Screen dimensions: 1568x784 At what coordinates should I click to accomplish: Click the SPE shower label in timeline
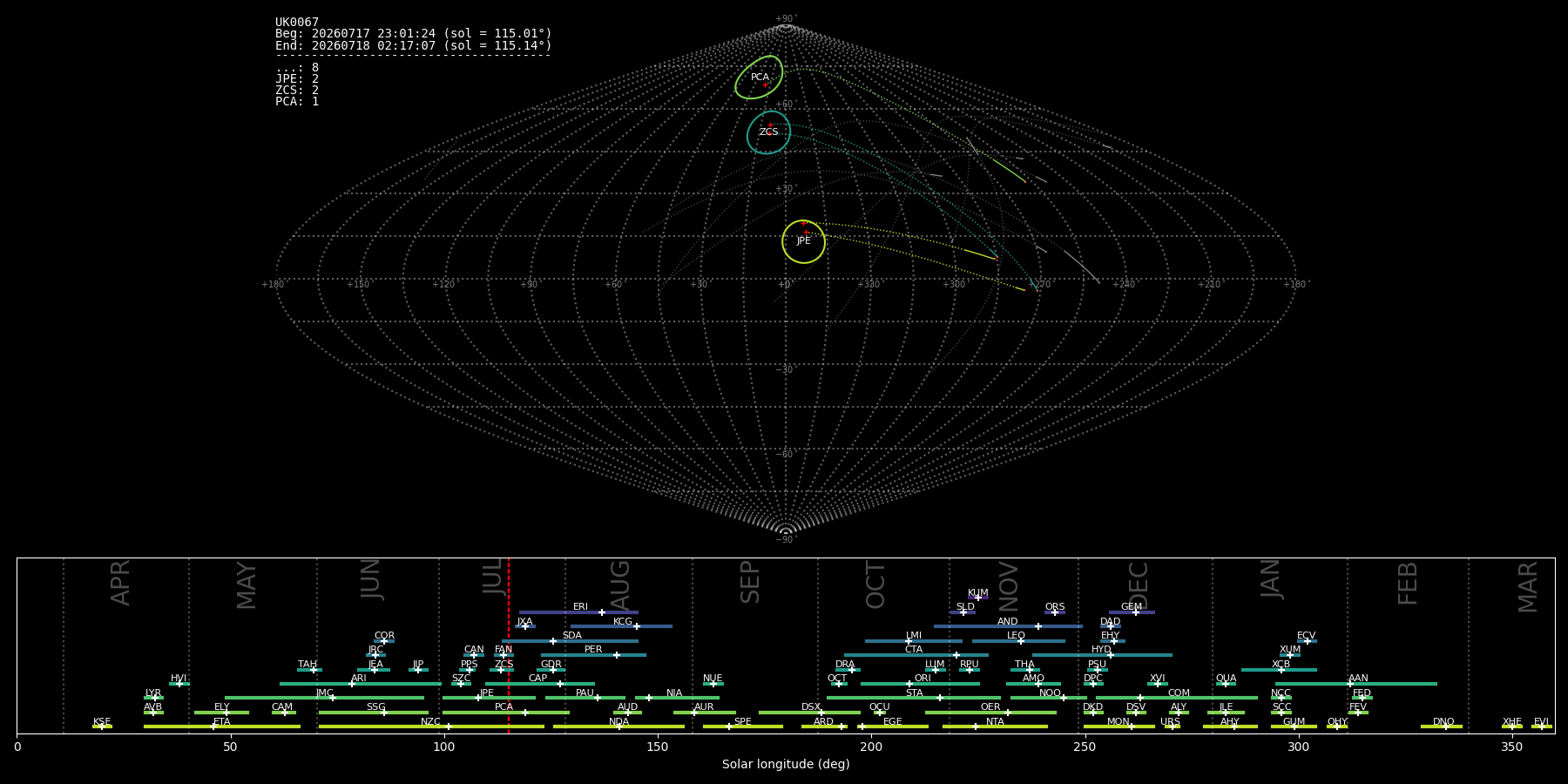[743, 722]
